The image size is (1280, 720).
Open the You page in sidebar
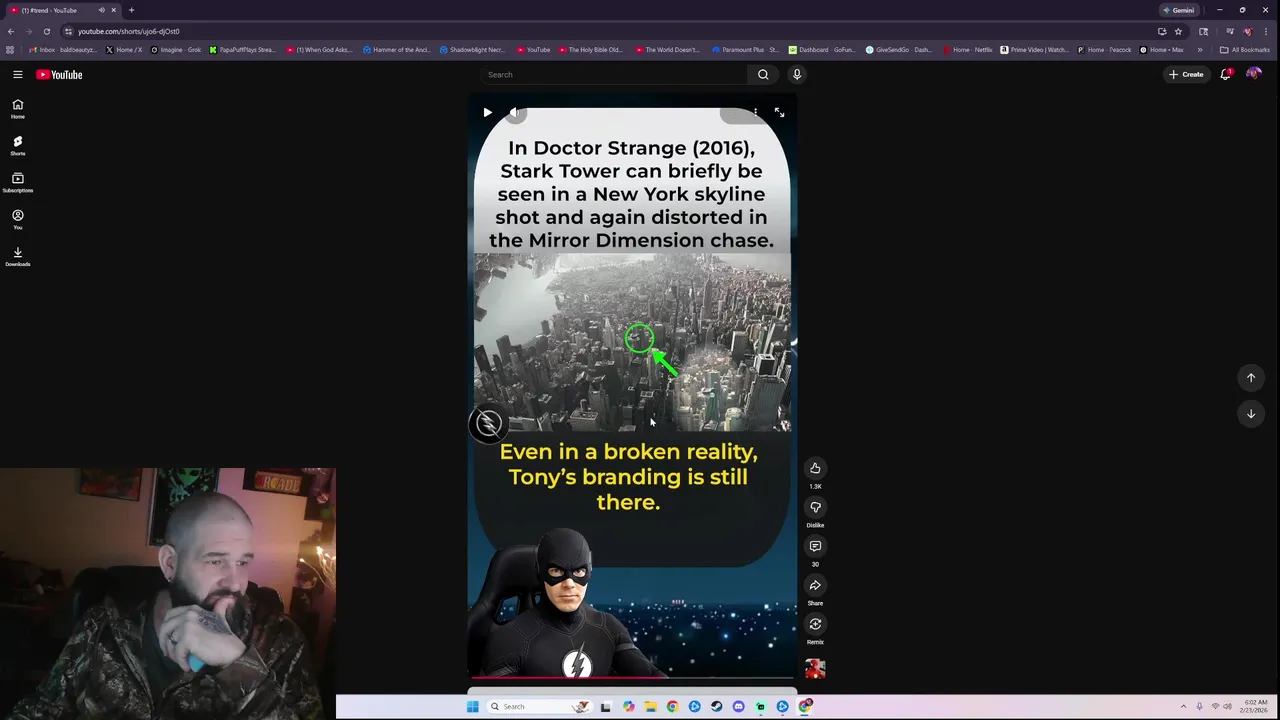click(x=17, y=220)
